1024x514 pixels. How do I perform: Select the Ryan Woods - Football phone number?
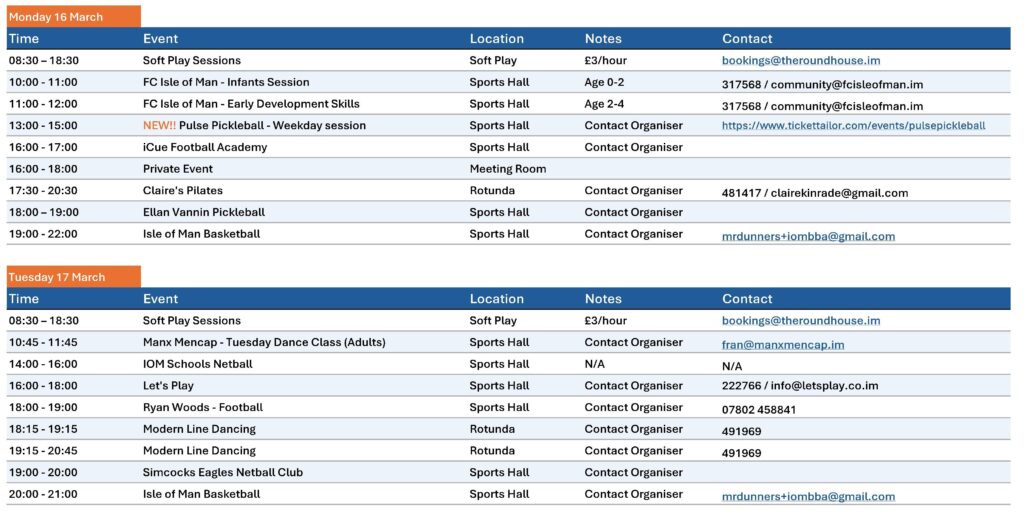(759, 409)
